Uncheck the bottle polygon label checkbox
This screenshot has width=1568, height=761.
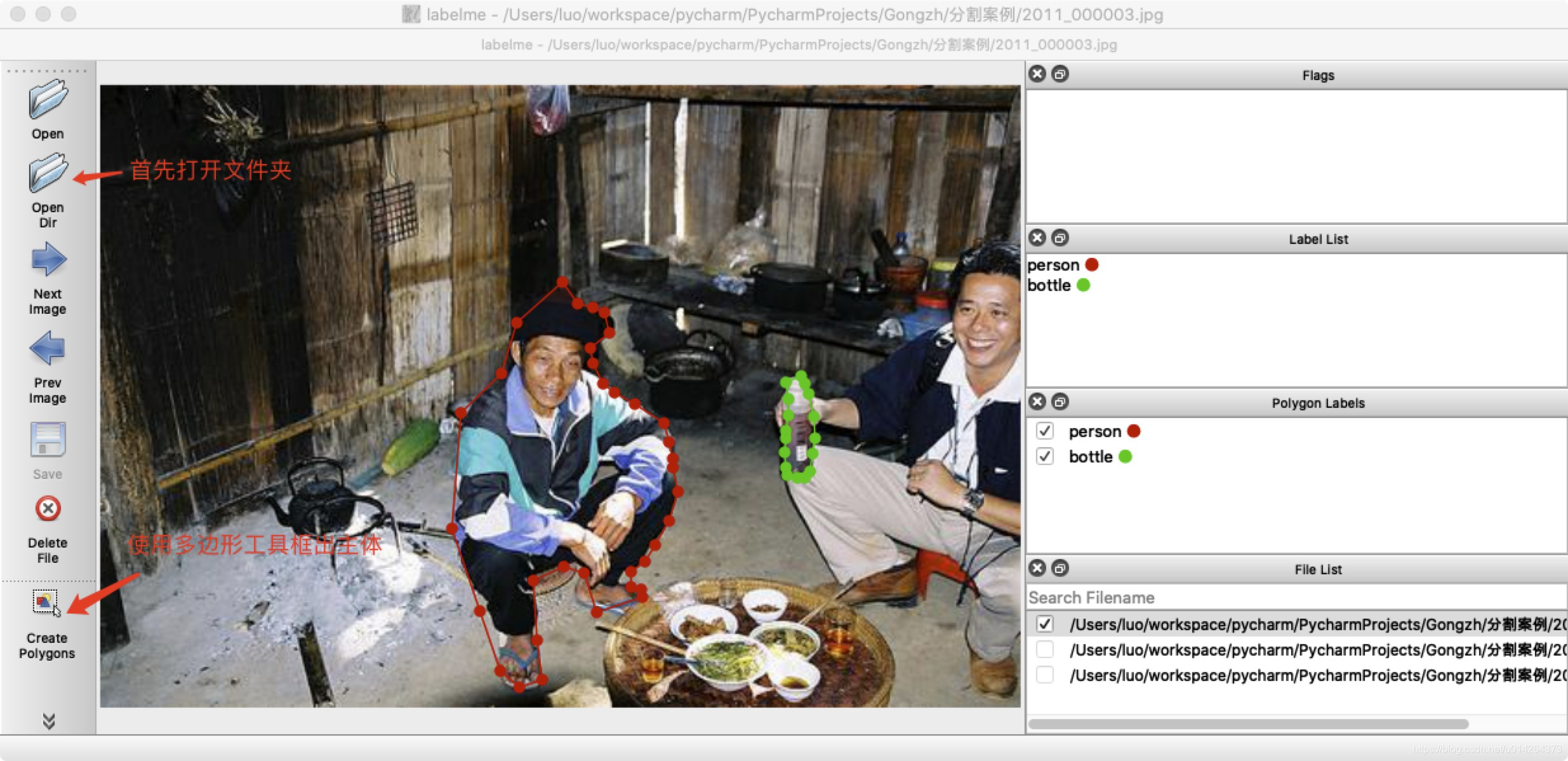pos(1045,457)
